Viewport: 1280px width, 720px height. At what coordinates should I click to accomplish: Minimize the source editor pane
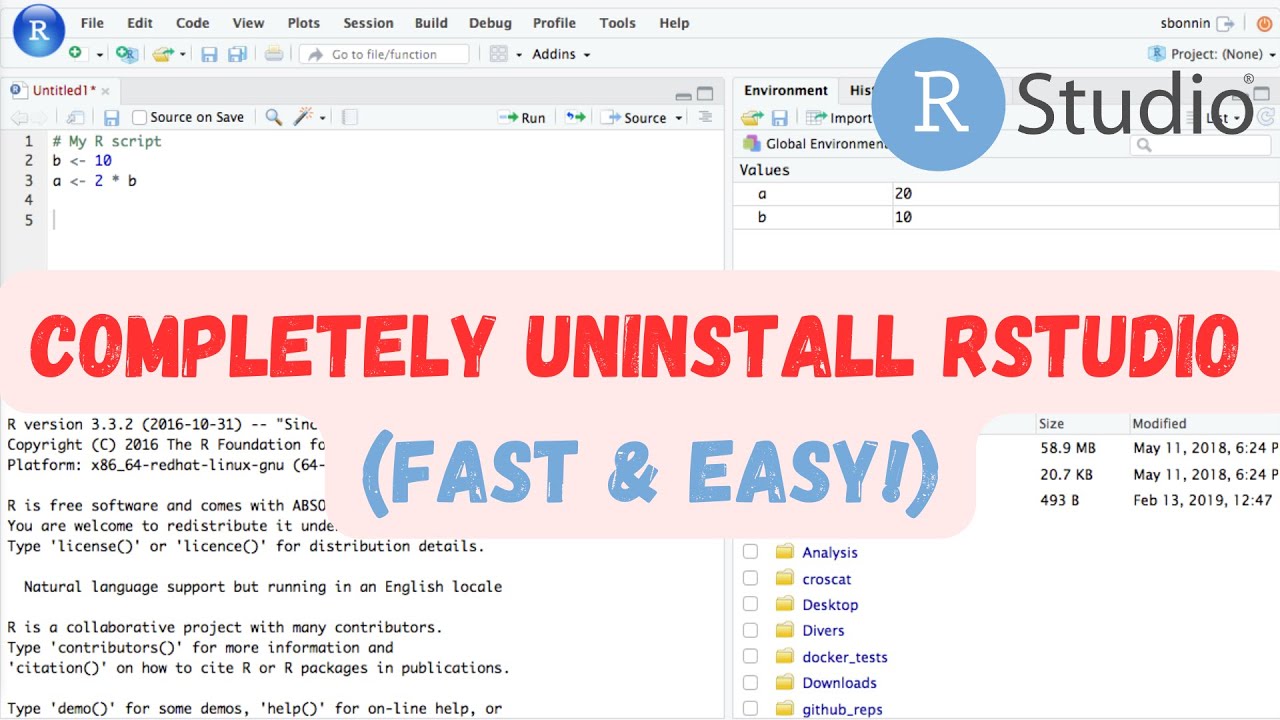point(684,96)
